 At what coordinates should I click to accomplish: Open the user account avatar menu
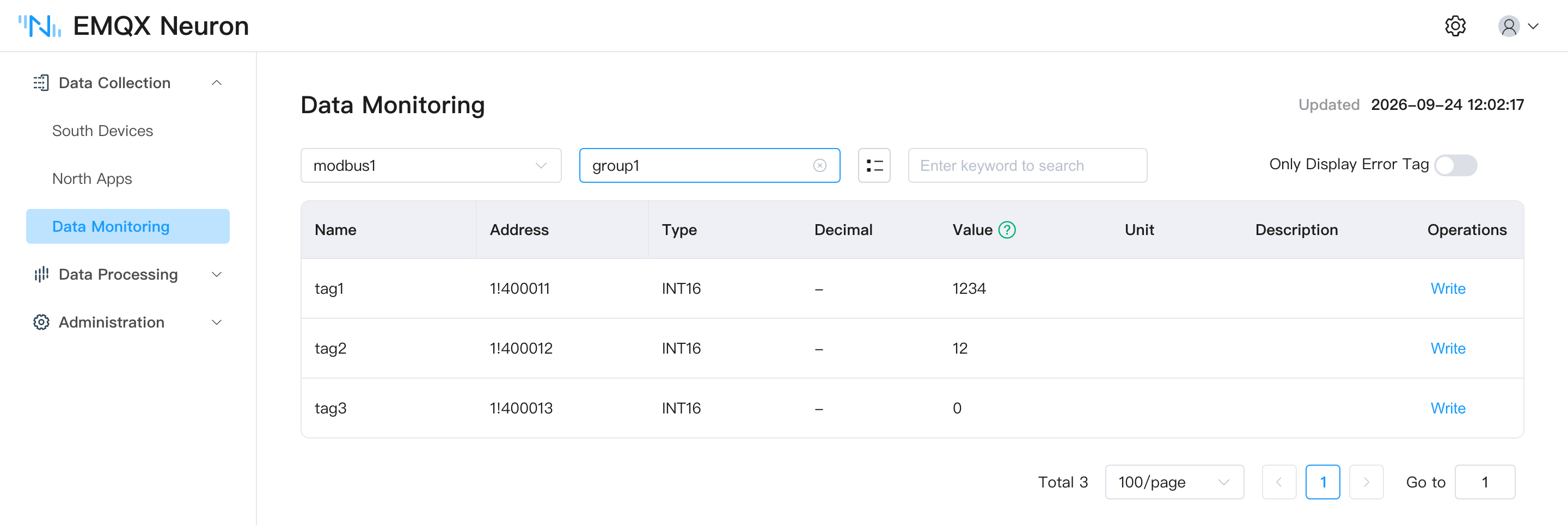pyautogui.click(x=1517, y=26)
